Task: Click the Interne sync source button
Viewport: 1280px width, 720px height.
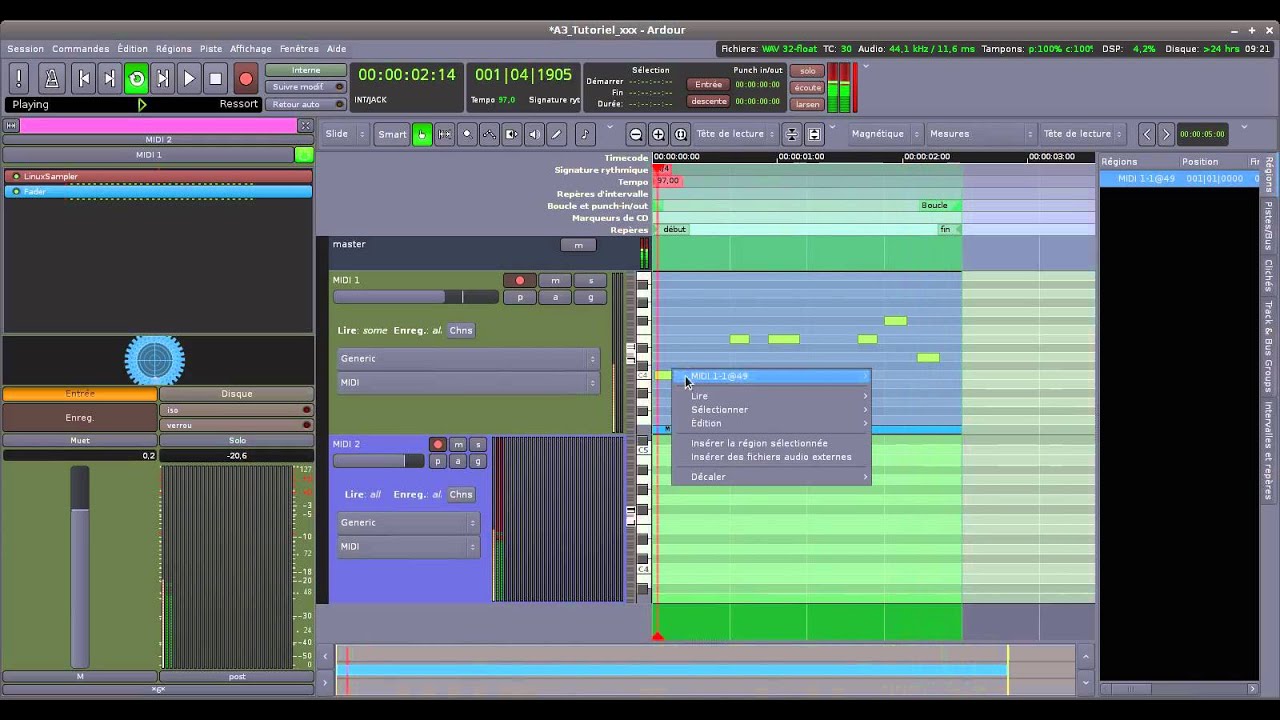Action: point(305,70)
